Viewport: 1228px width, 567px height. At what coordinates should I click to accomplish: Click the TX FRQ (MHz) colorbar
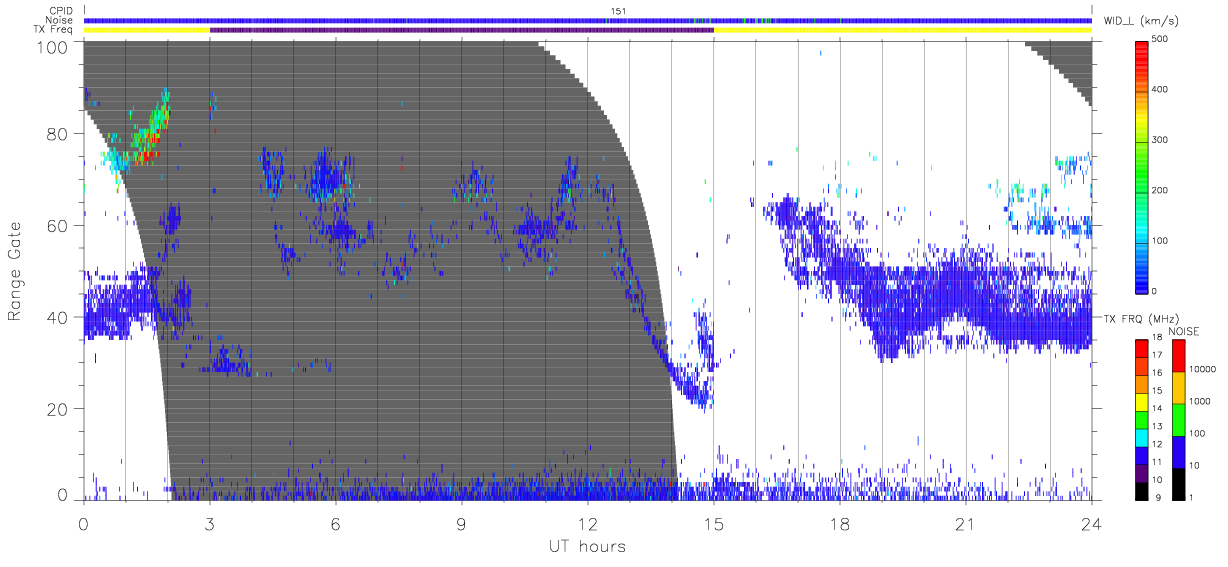pos(1141,418)
